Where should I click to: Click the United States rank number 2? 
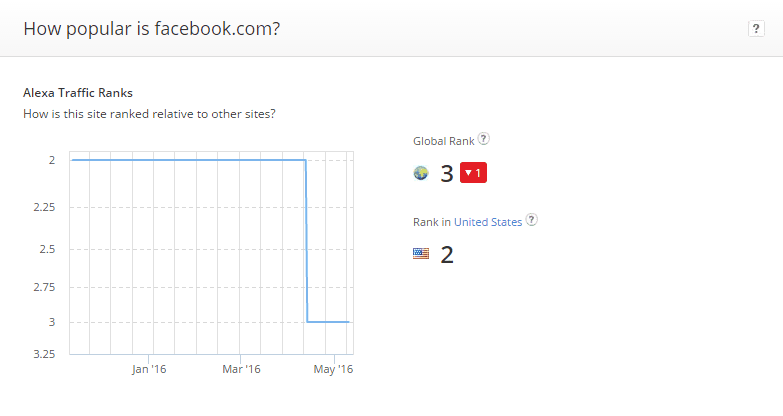[447, 255]
